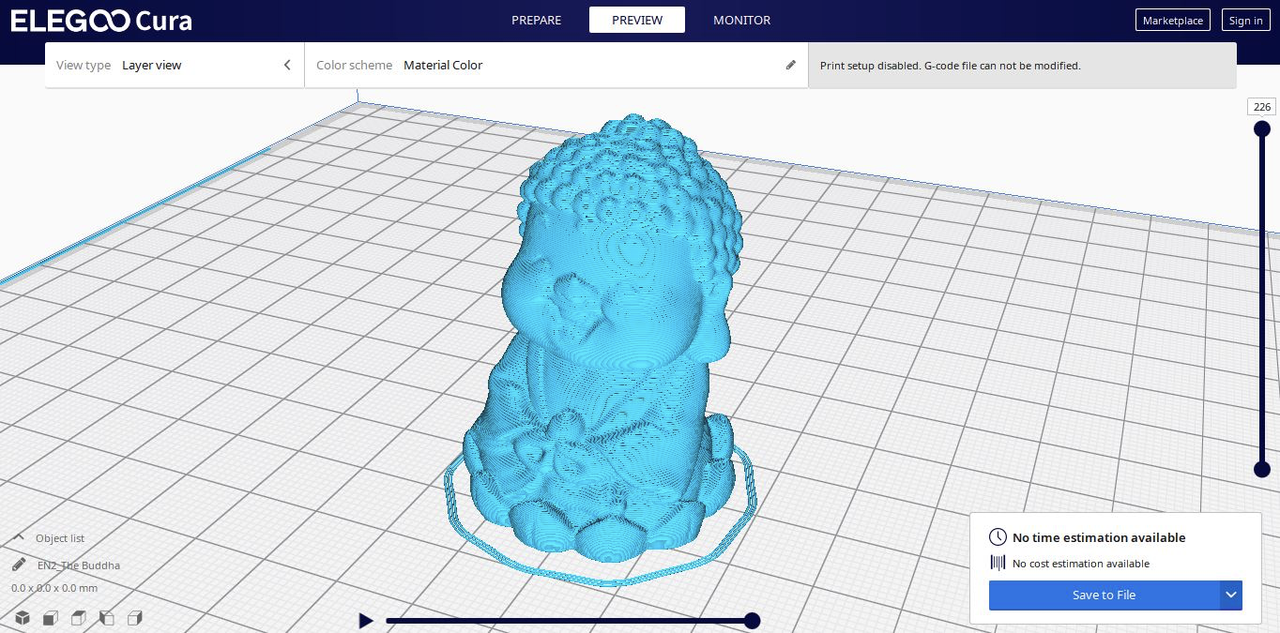Select the PREVIEW stage tab
This screenshot has height=633, width=1280.
click(x=637, y=20)
